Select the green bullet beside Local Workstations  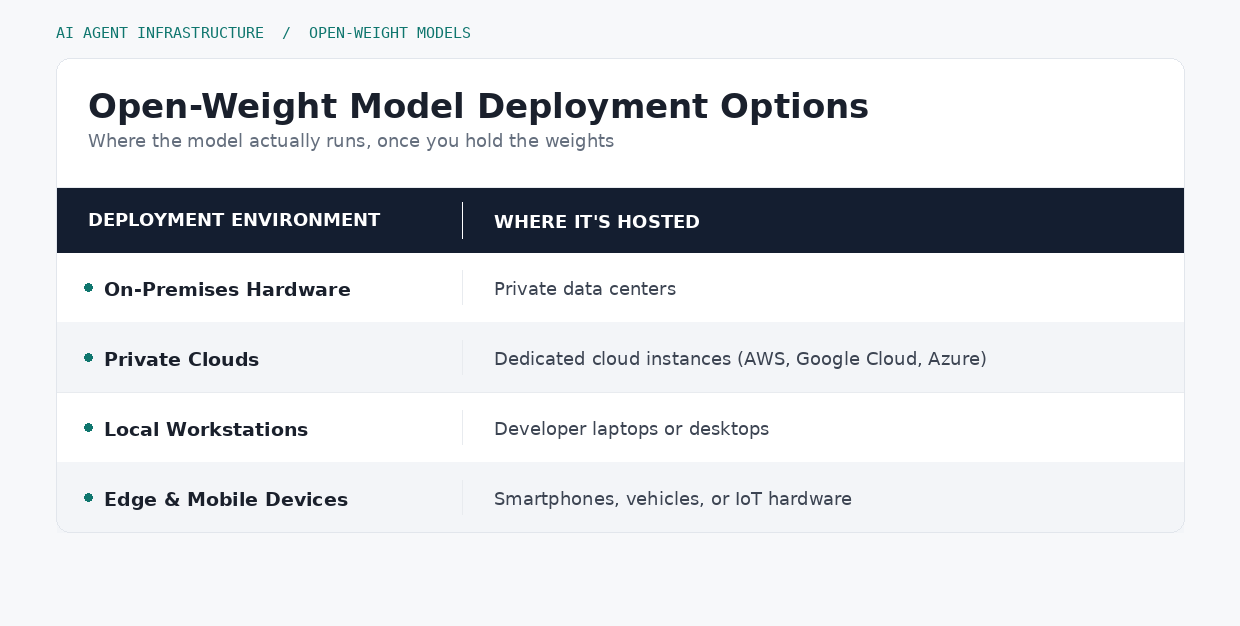pyautogui.click(x=89, y=428)
